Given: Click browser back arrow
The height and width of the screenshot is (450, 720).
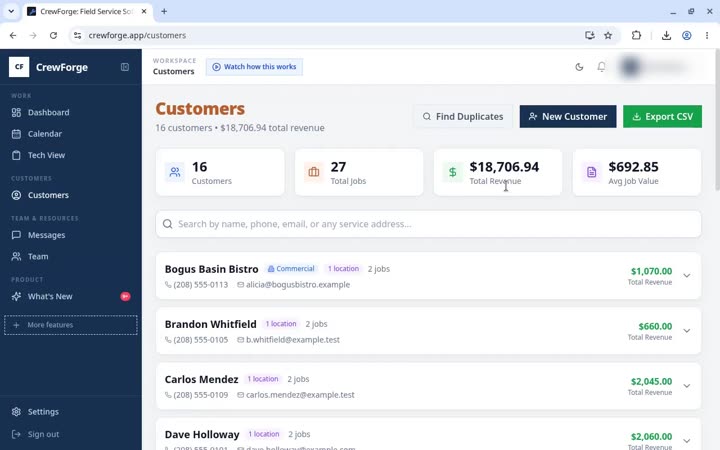Looking at the screenshot, I should [x=13, y=35].
